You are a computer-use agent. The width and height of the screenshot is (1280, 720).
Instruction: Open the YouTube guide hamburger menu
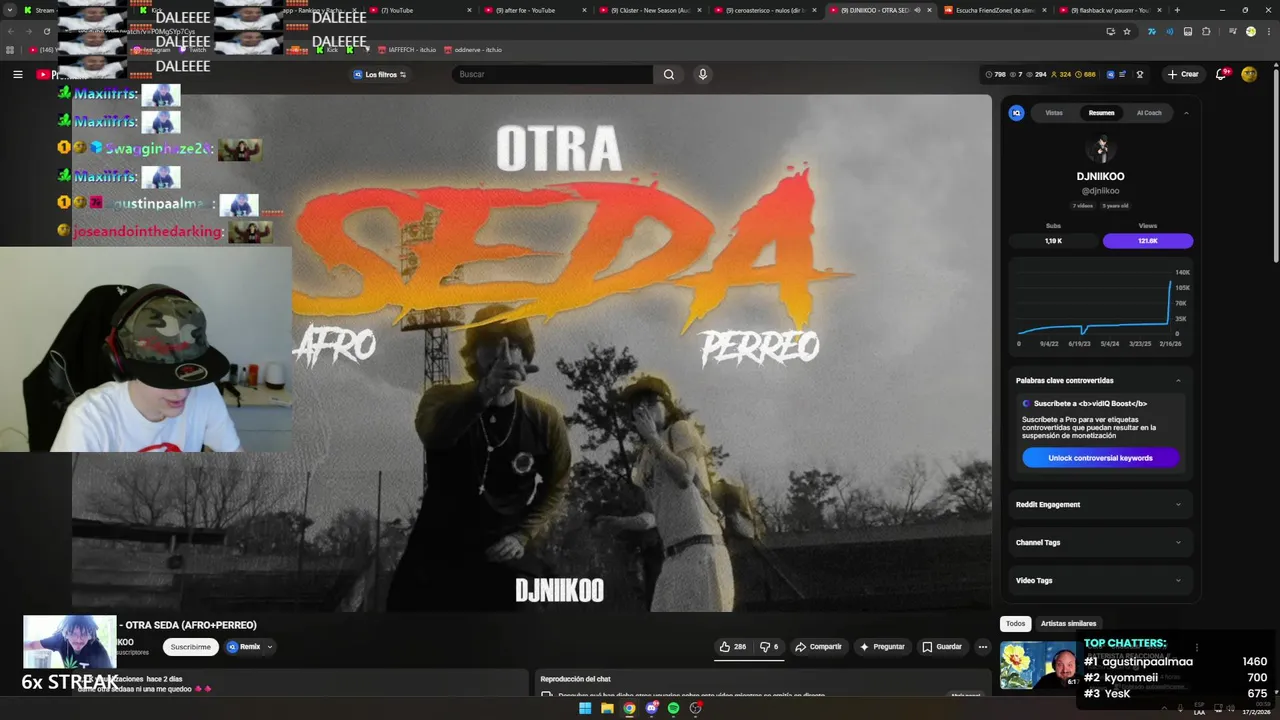[x=17, y=74]
